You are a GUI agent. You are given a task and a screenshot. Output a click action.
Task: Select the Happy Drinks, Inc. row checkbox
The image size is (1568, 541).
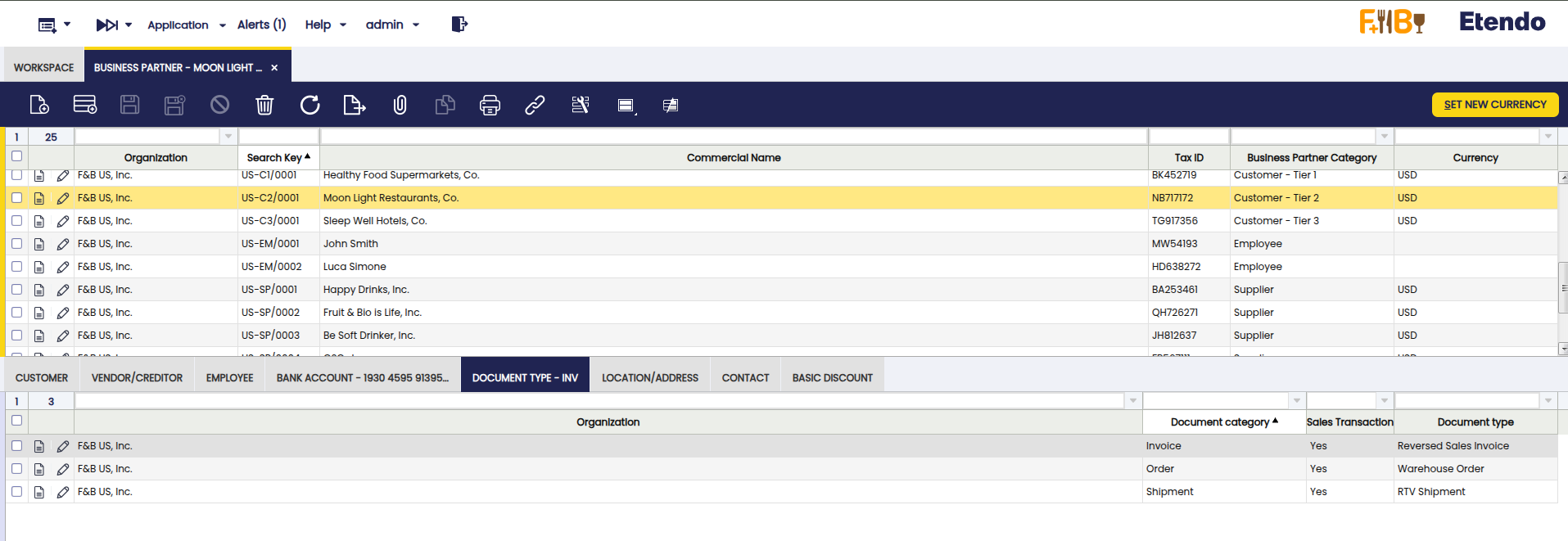click(x=16, y=290)
